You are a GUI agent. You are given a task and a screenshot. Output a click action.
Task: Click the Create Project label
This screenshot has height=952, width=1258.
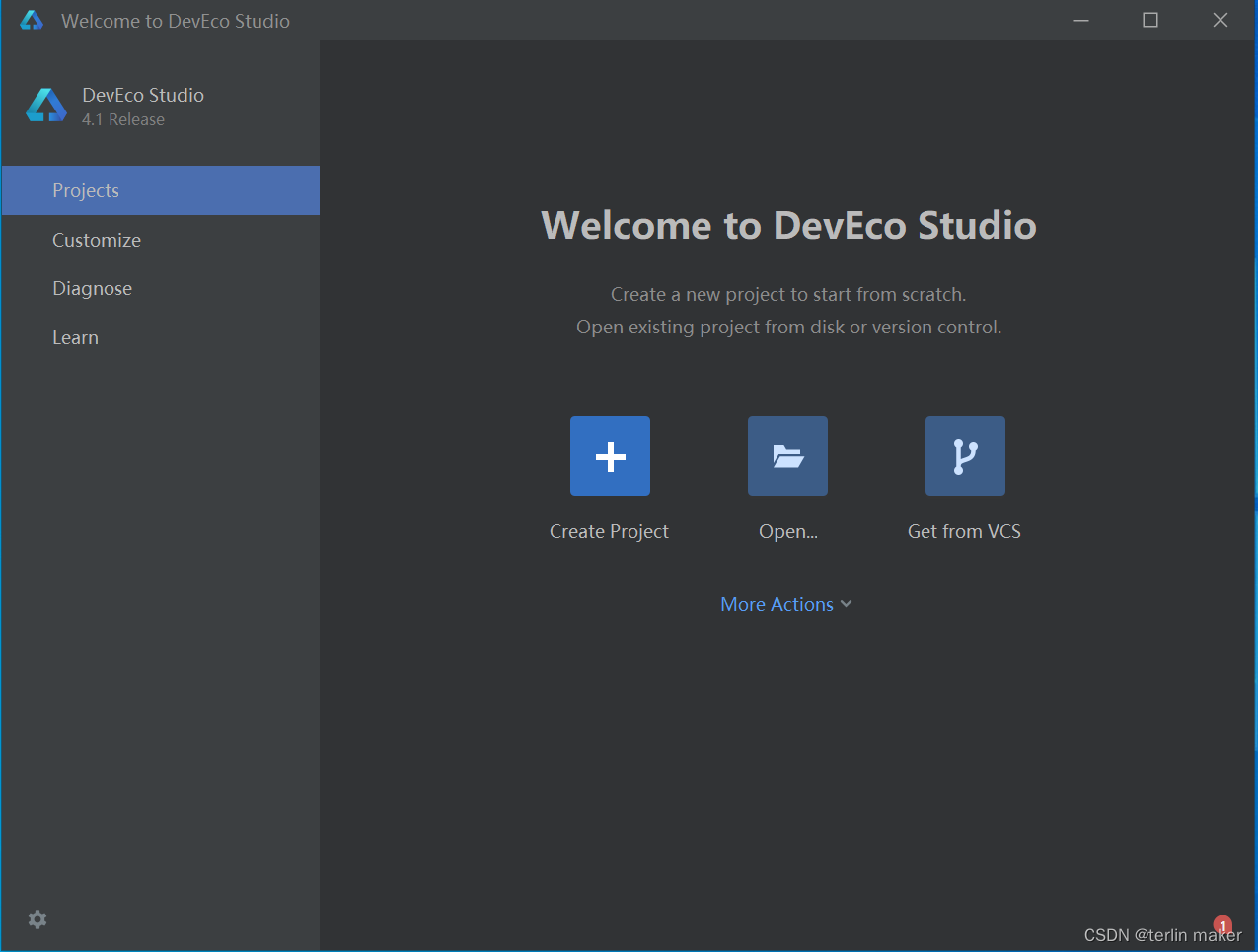[609, 531]
